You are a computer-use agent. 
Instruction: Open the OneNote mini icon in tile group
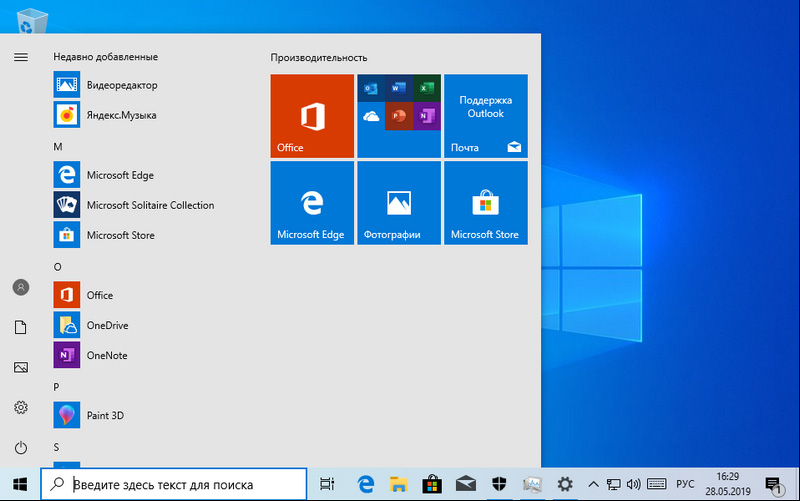coord(427,117)
